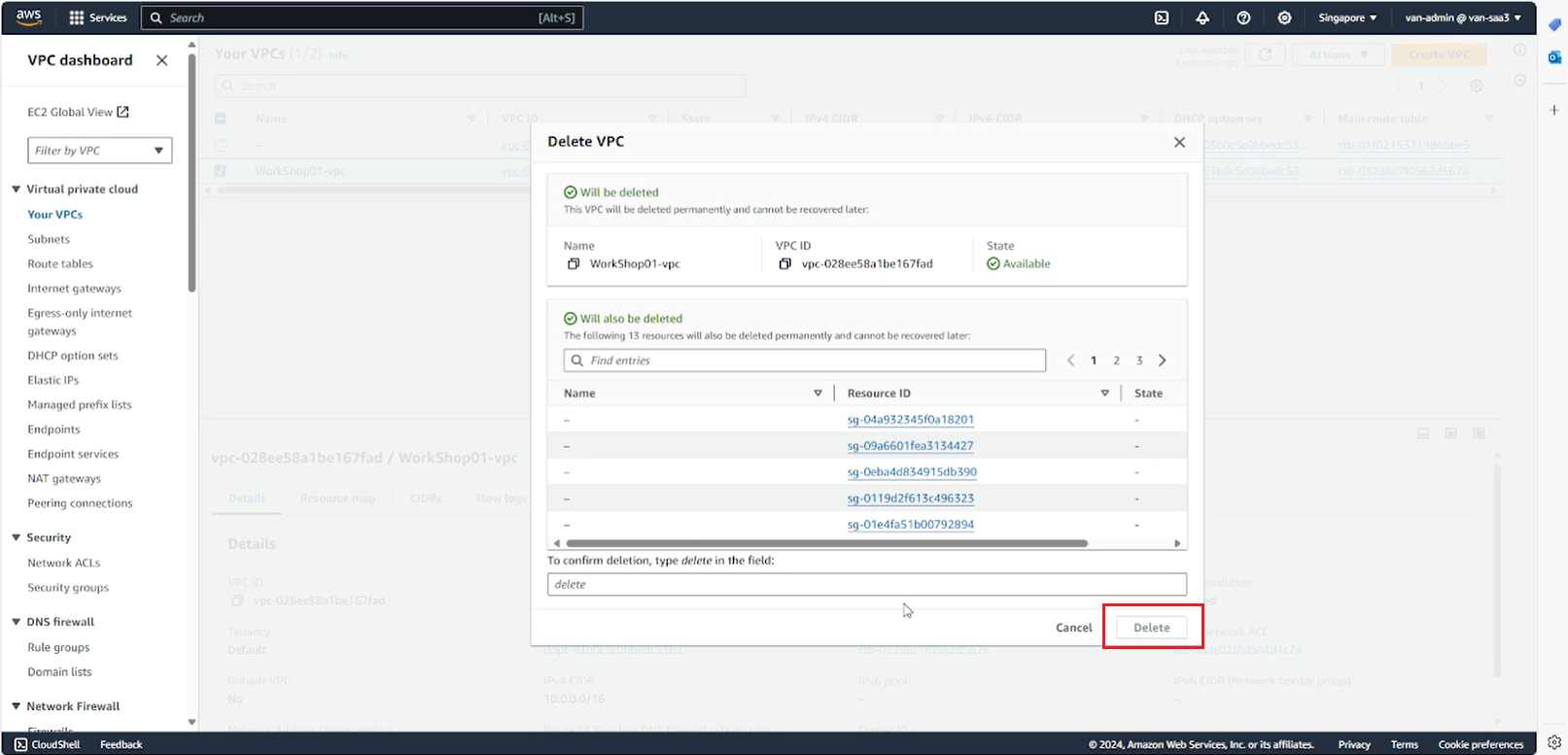Go to page 2 of resources
Image resolution: width=1568 pixels, height=755 pixels.
pyautogui.click(x=1116, y=360)
